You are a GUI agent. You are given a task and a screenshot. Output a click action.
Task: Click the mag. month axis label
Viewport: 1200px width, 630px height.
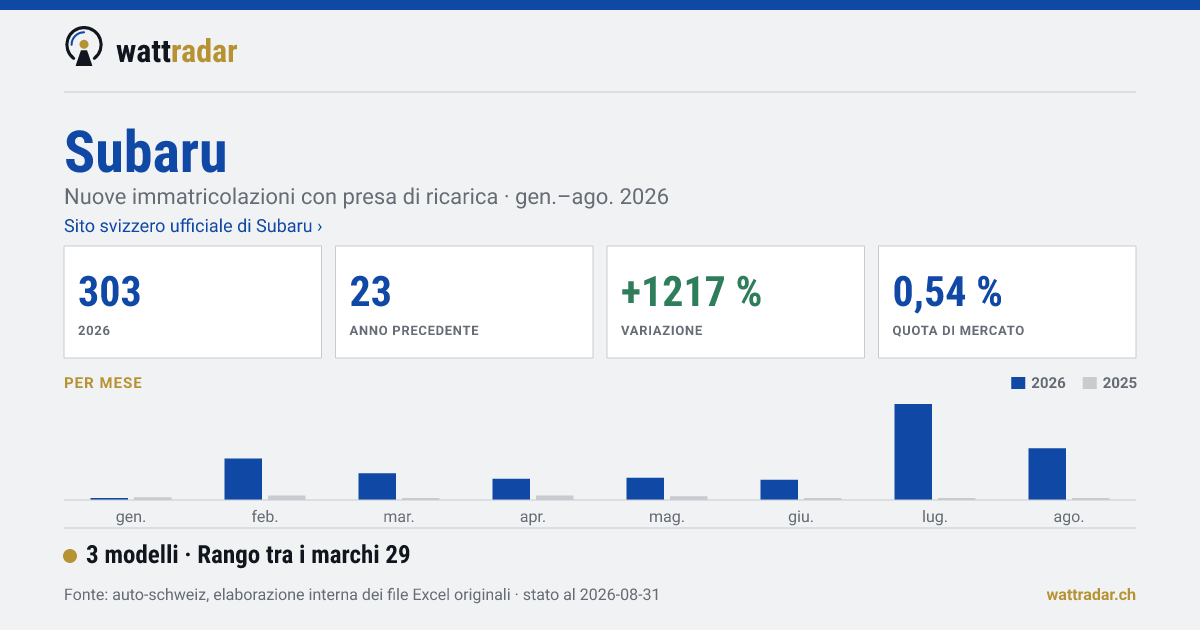tap(667, 517)
